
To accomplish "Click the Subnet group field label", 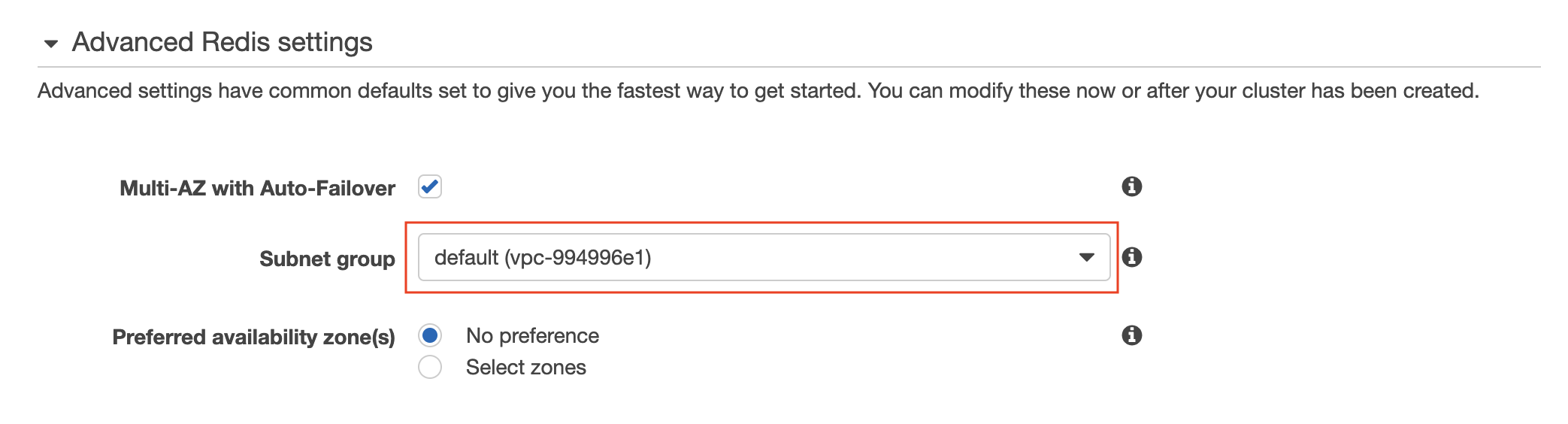I will click(327, 259).
